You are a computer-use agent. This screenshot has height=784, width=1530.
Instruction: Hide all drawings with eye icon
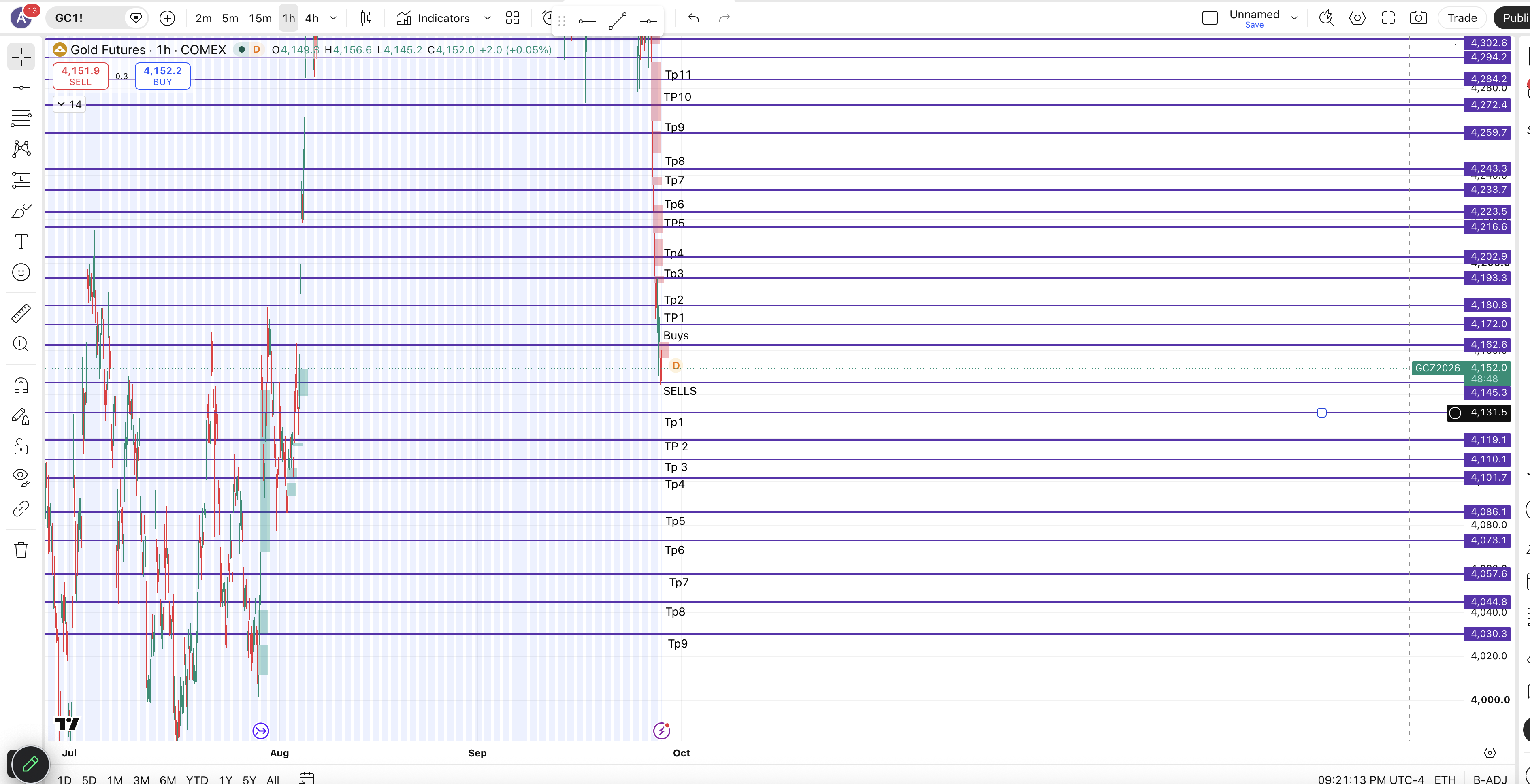21,477
